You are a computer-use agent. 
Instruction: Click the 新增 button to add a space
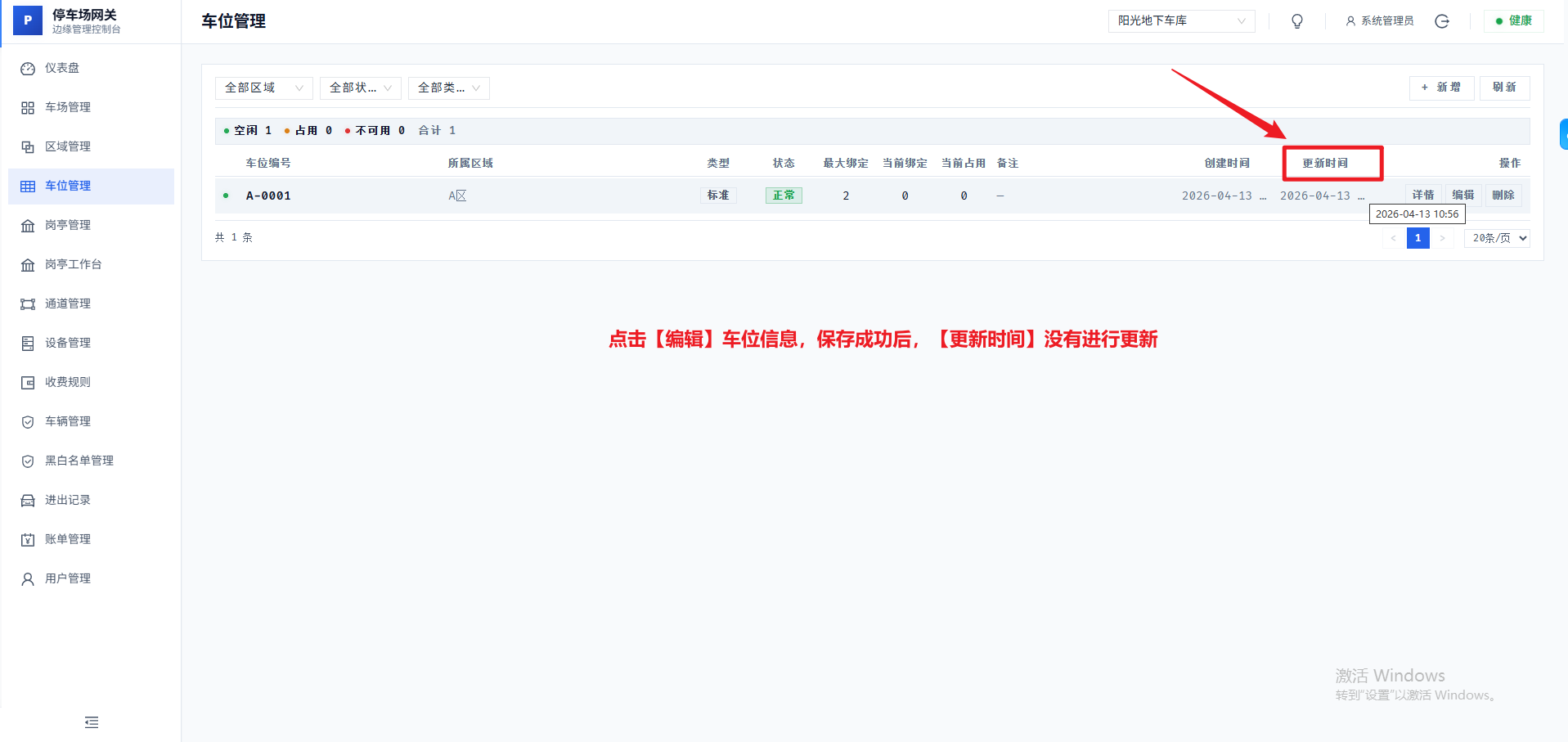(x=1441, y=88)
